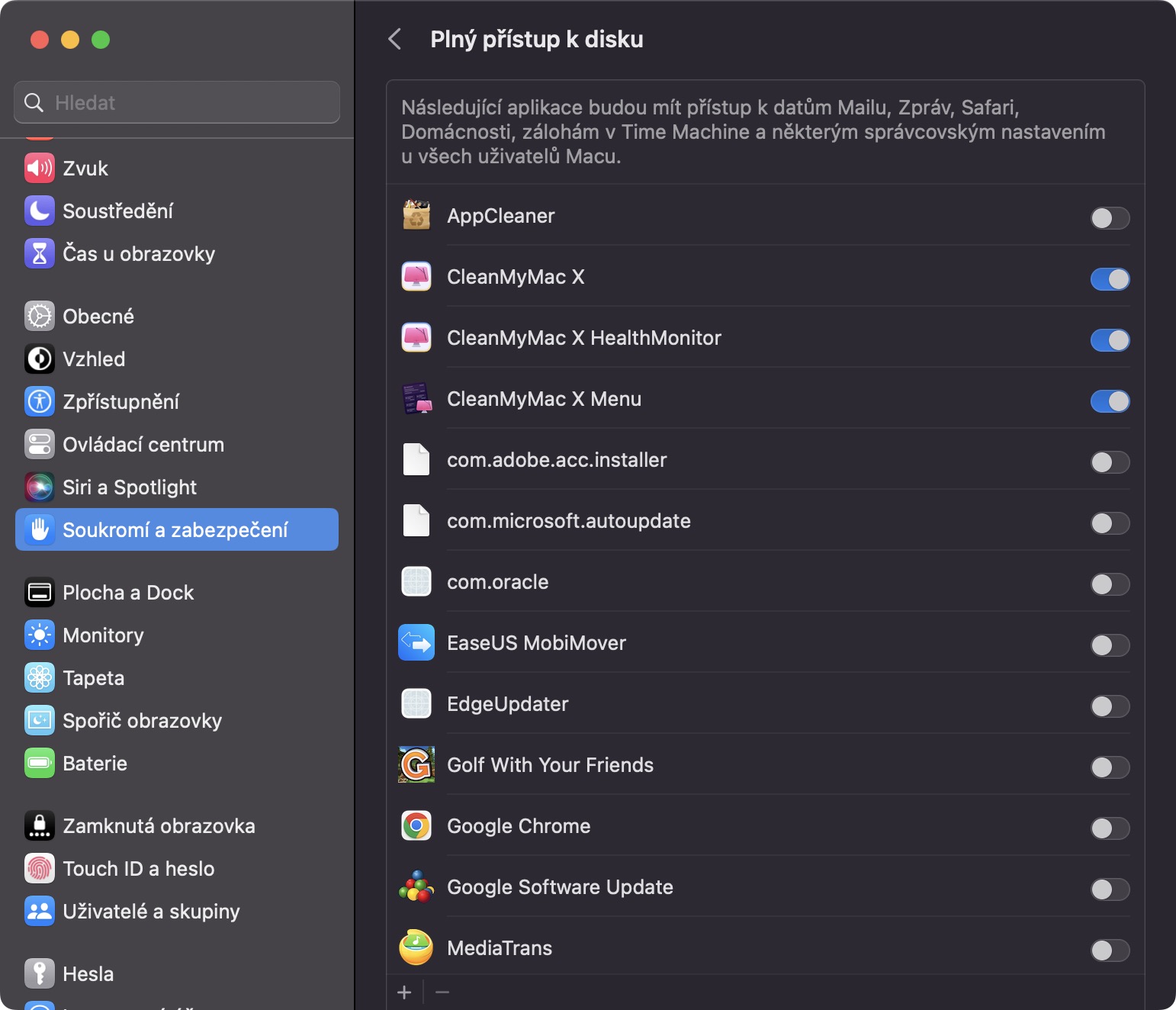Turn on Google Chrome disk access
Image resolution: width=1176 pixels, height=1010 pixels.
click(x=1110, y=828)
